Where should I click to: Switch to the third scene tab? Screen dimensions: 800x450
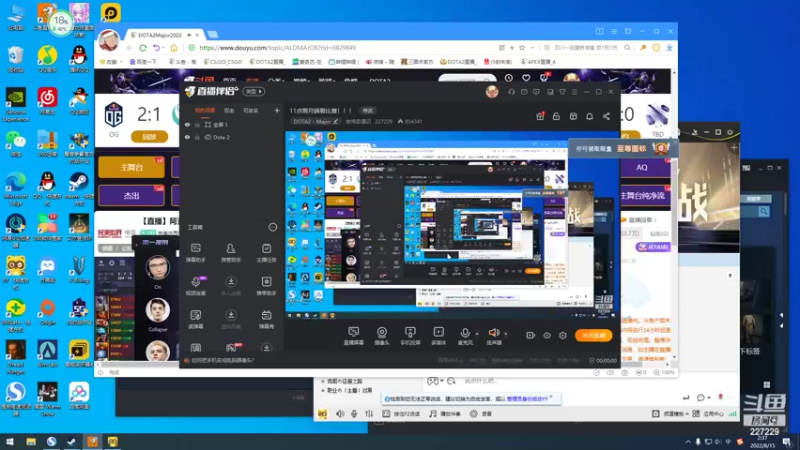[x=250, y=110]
